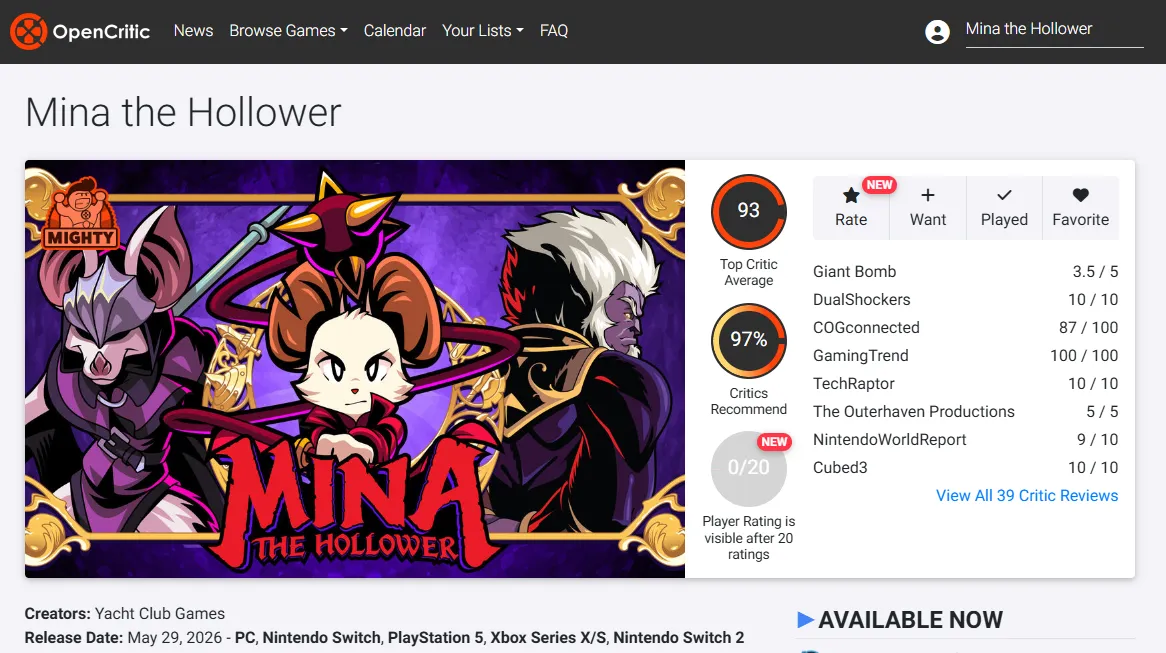Open the DualShockers review
The image size is (1166, 653).
click(x=861, y=300)
